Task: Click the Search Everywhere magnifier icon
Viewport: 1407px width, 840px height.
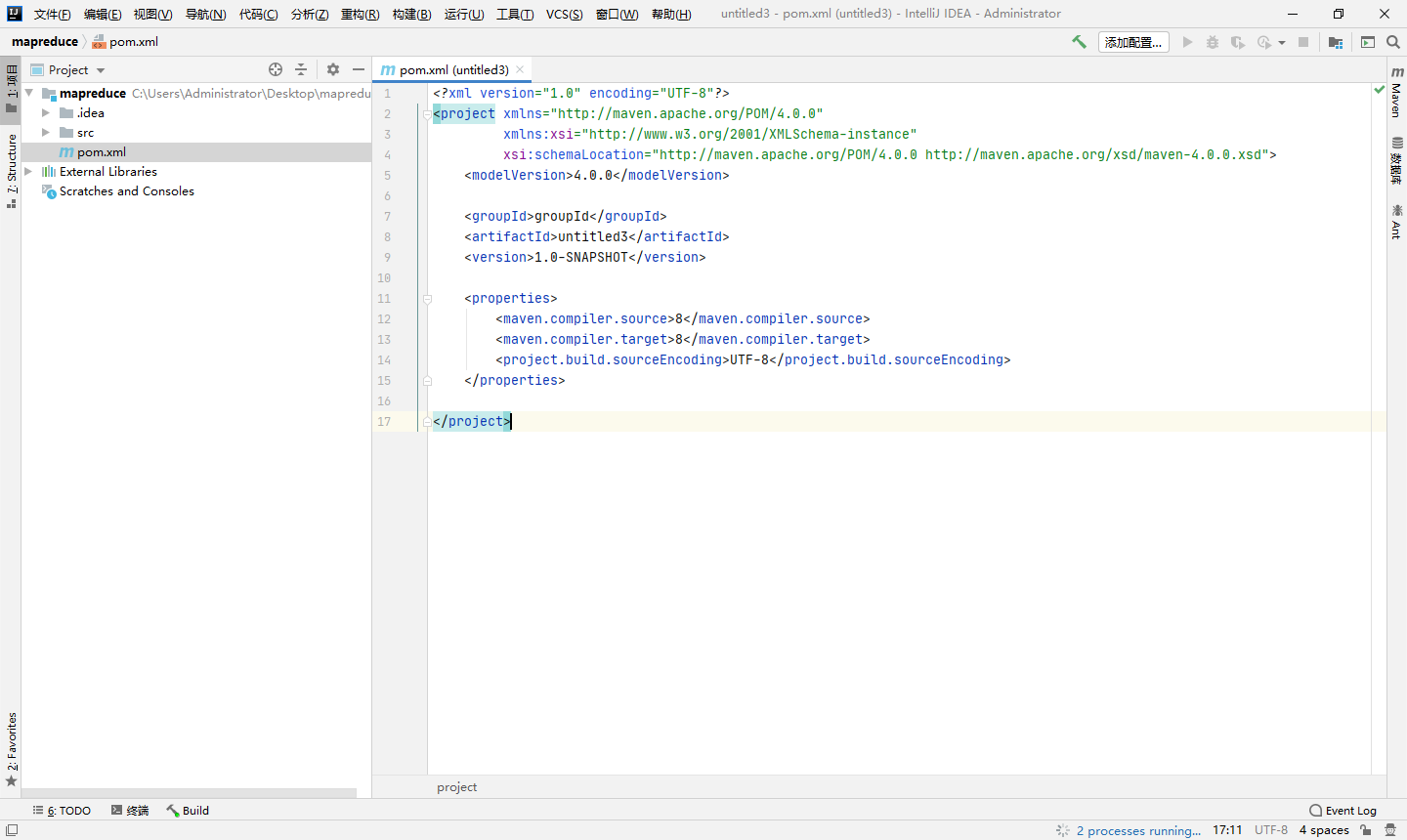Action: coord(1393,42)
